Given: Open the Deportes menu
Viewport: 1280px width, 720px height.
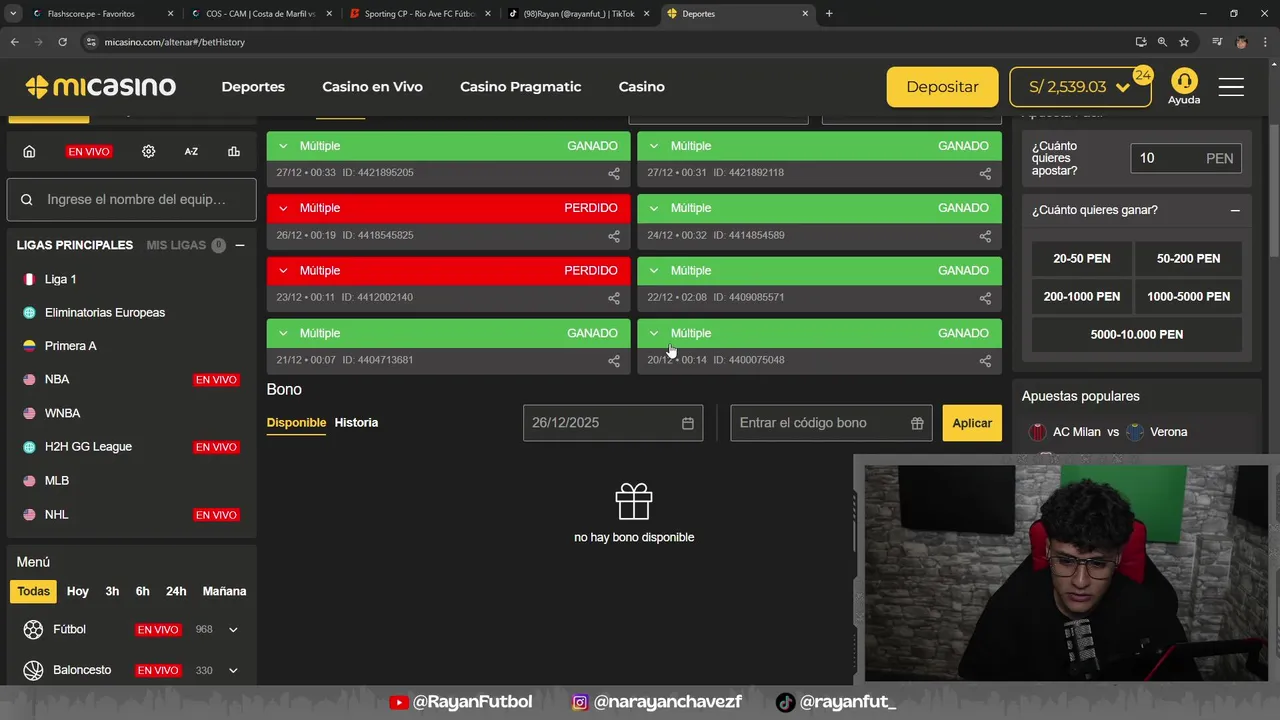Looking at the screenshot, I should click(x=253, y=87).
